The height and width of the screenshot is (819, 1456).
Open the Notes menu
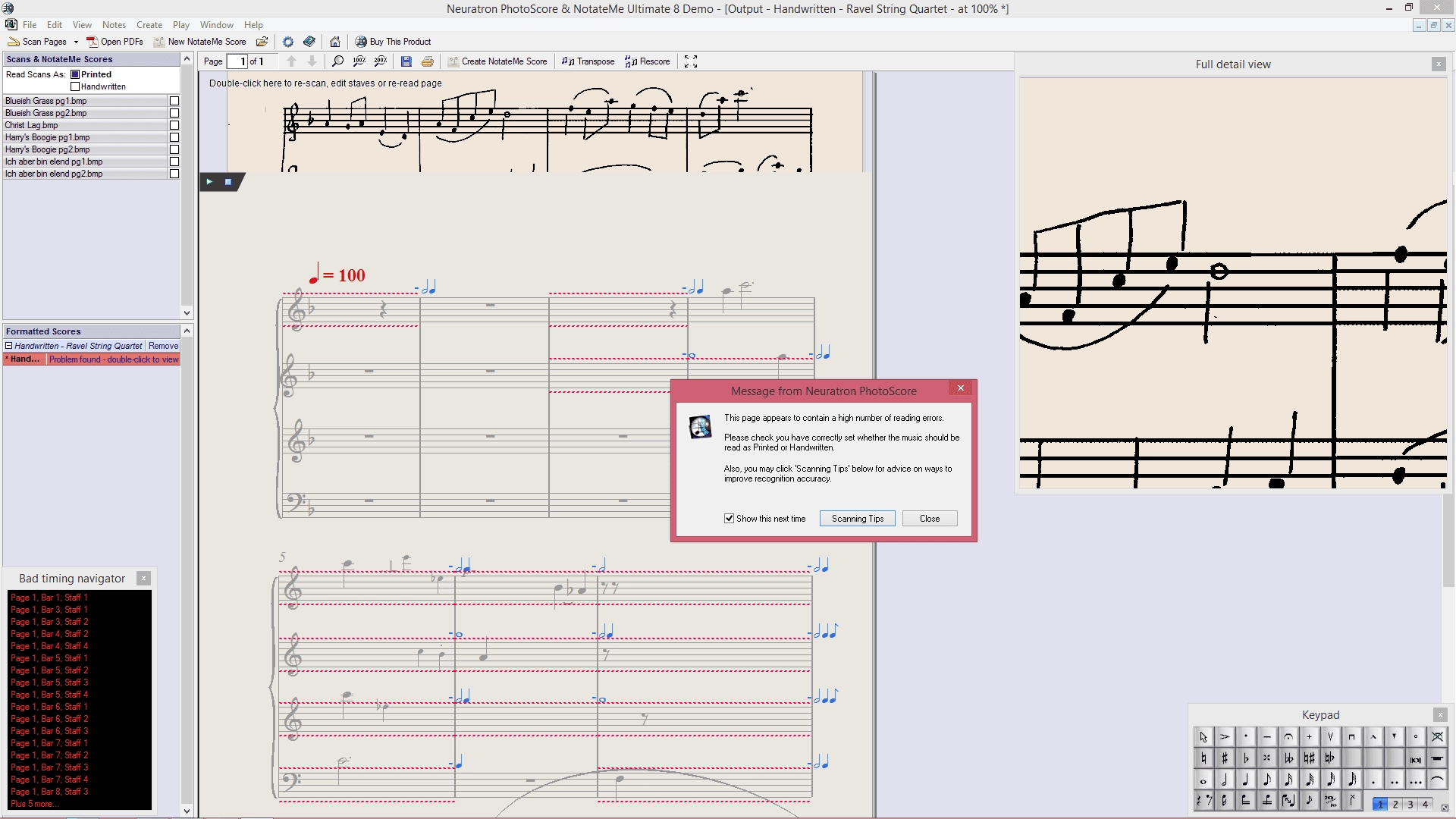tap(115, 25)
